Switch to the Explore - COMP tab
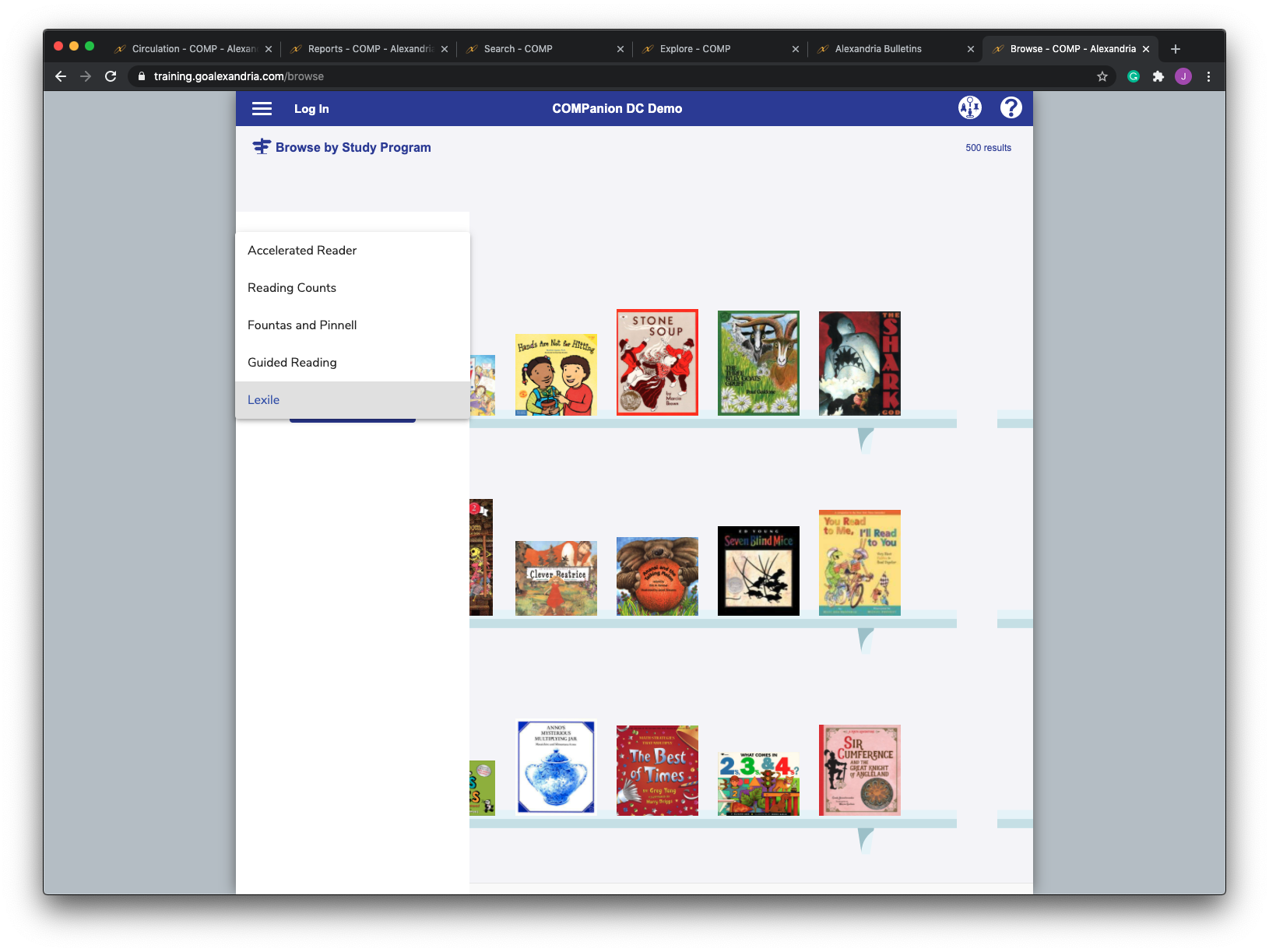The height and width of the screenshot is (952, 1269). [720, 48]
